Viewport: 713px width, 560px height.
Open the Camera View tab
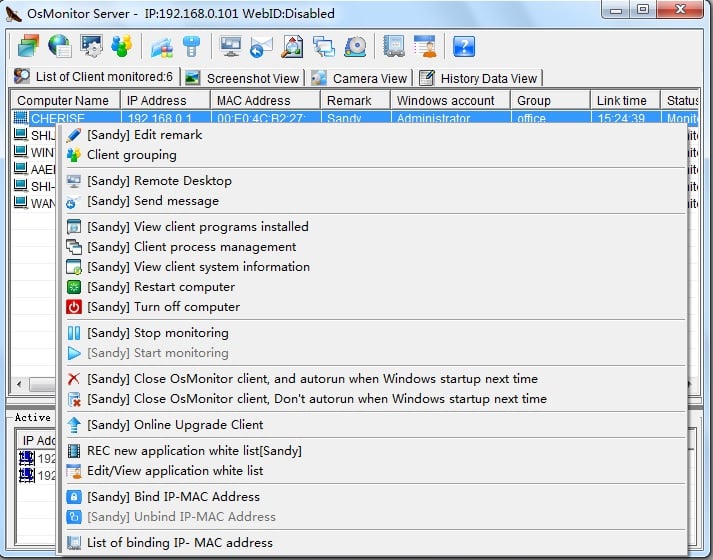pos(360,78)
